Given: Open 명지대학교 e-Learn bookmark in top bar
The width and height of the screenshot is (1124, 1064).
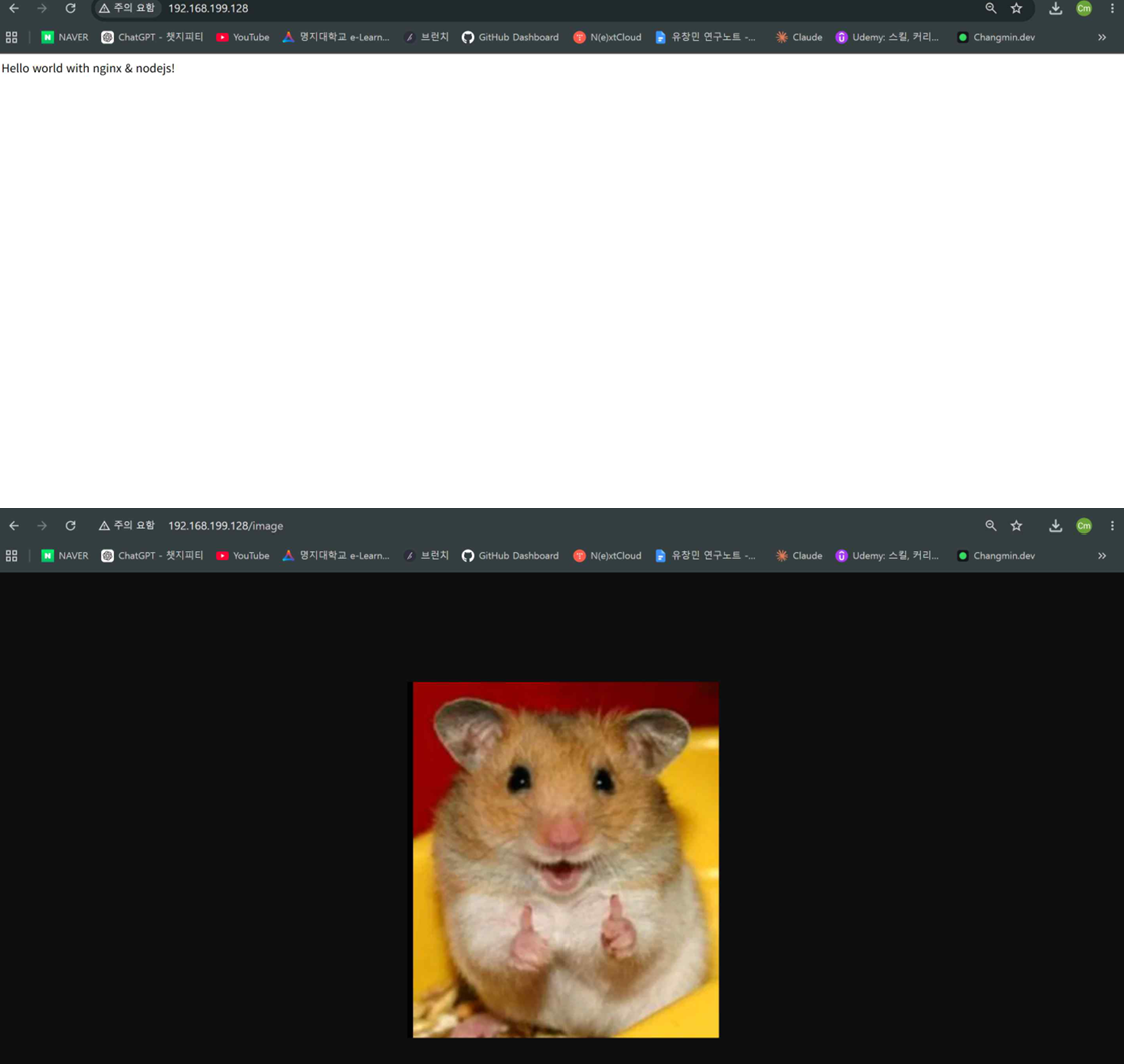Looking at the screenshot, I should (336, 37).
